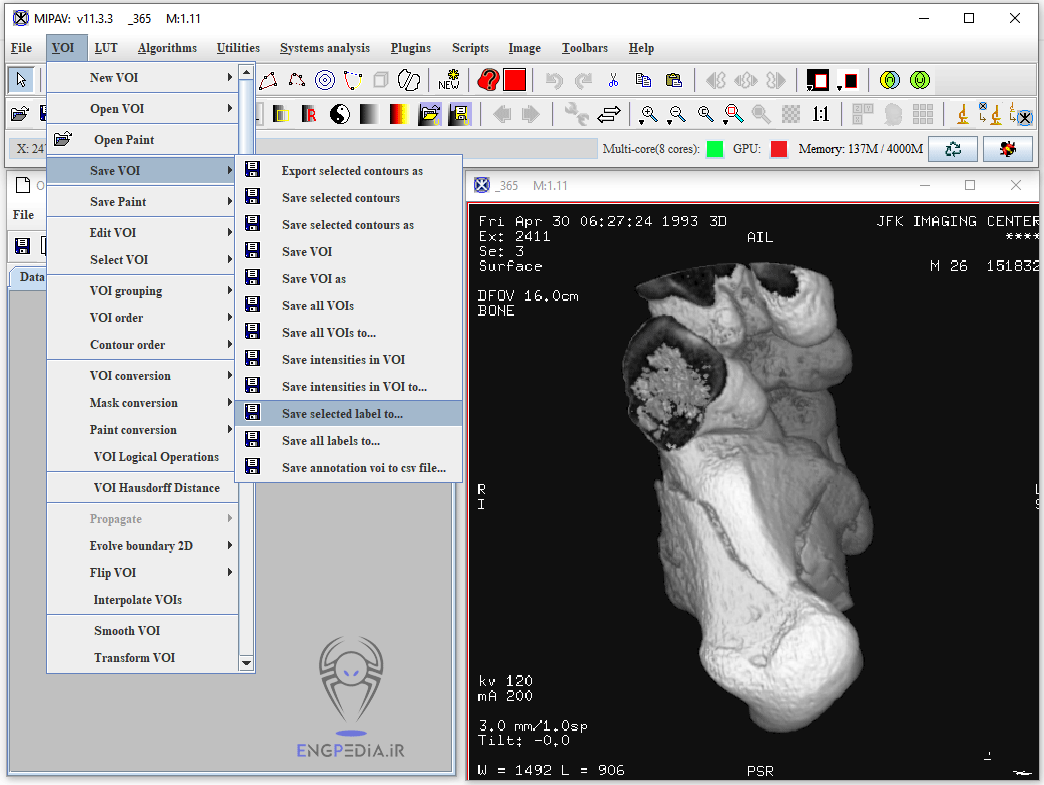Screen dimensions: 1044x785
Task: Click the red R LUT icon
Action: (309, 115)
